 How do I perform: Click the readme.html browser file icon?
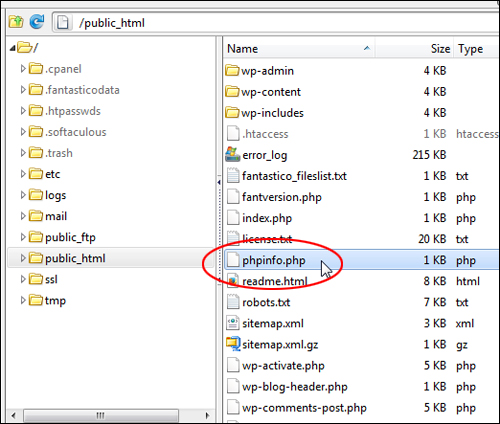click(233, 281)
